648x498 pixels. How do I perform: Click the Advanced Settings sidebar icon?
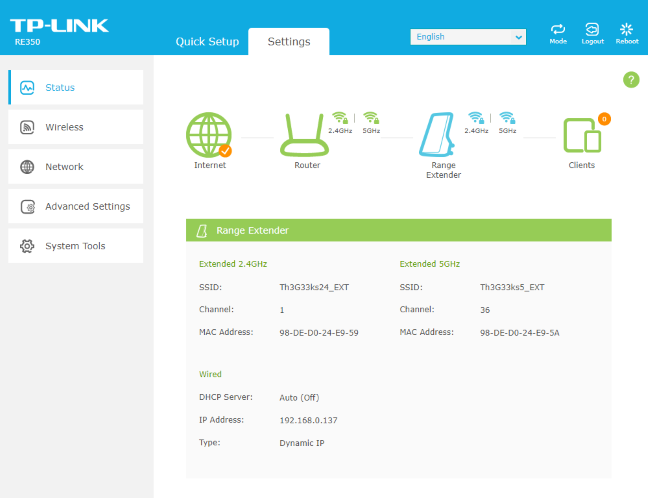pyautogui.click(x=28, y=206)
